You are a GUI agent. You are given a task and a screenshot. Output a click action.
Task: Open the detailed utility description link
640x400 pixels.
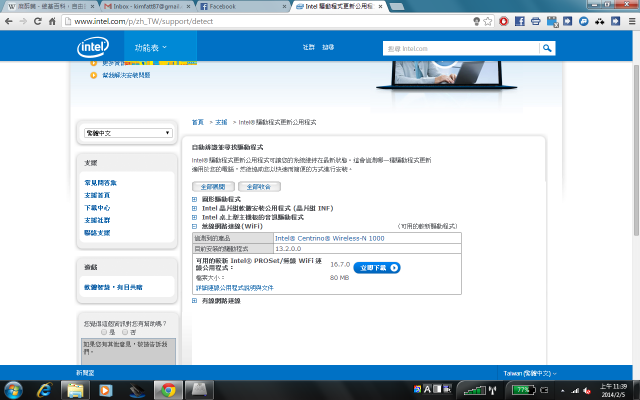point(235,288)
